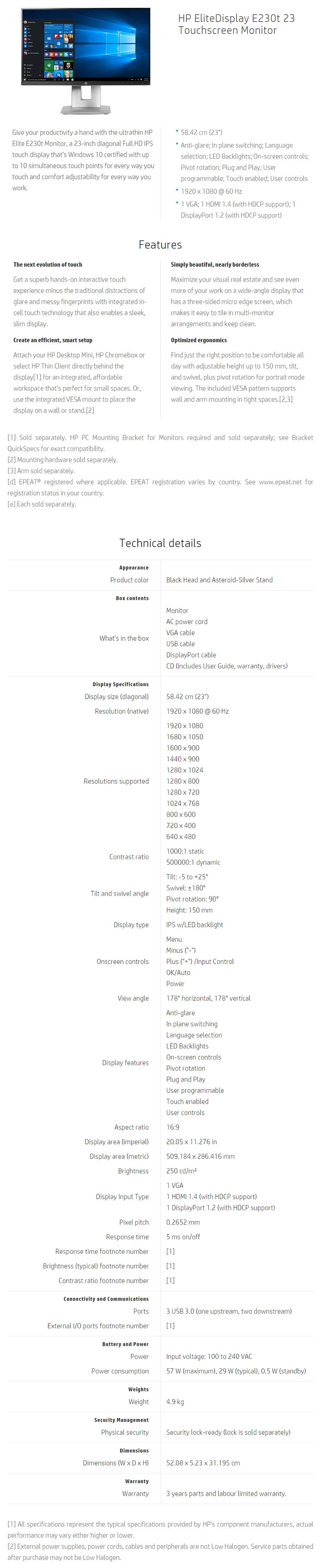Click the Box contents section label

[x=132, y=598]
